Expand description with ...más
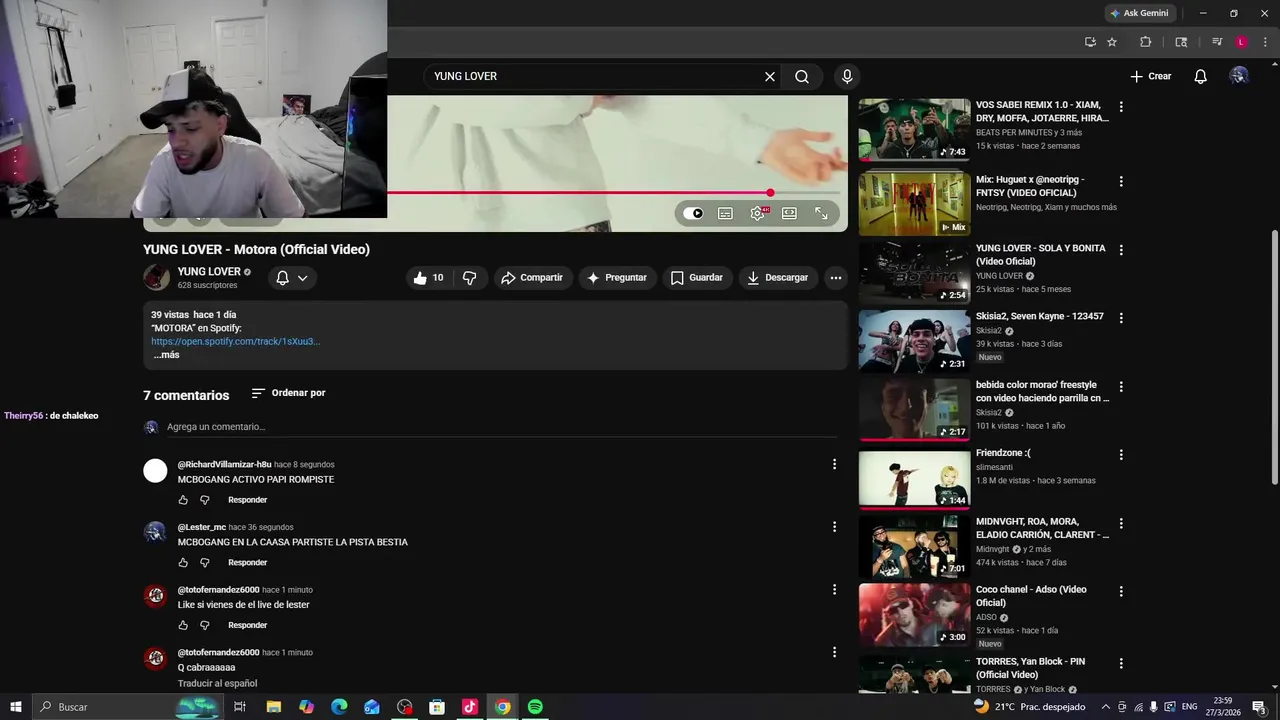 [166, 355]
